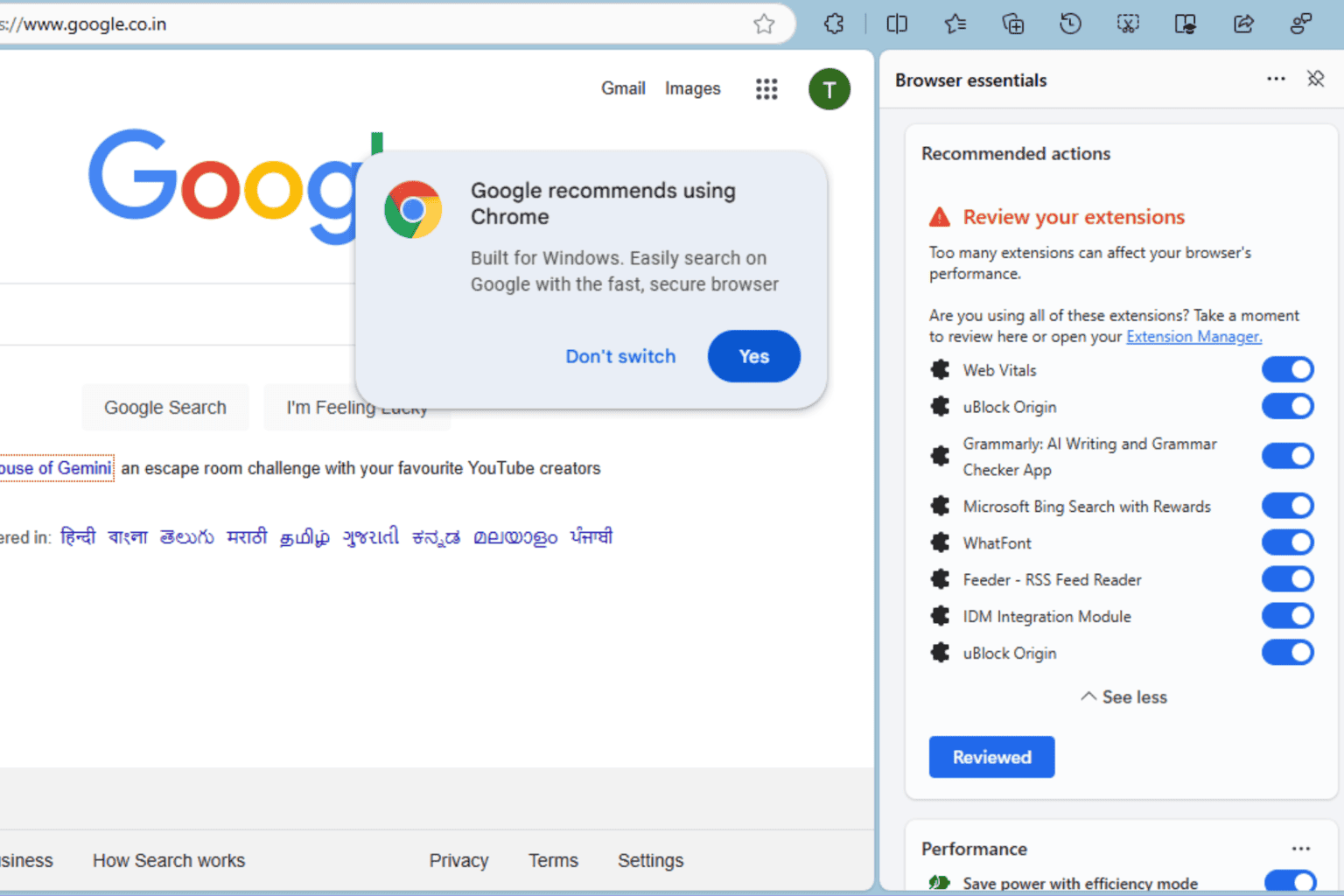The height and width of the screenshot is (896, 1344).
Task: Start a screenshot with the toolbar capture icon
Action: [1128, 24]
